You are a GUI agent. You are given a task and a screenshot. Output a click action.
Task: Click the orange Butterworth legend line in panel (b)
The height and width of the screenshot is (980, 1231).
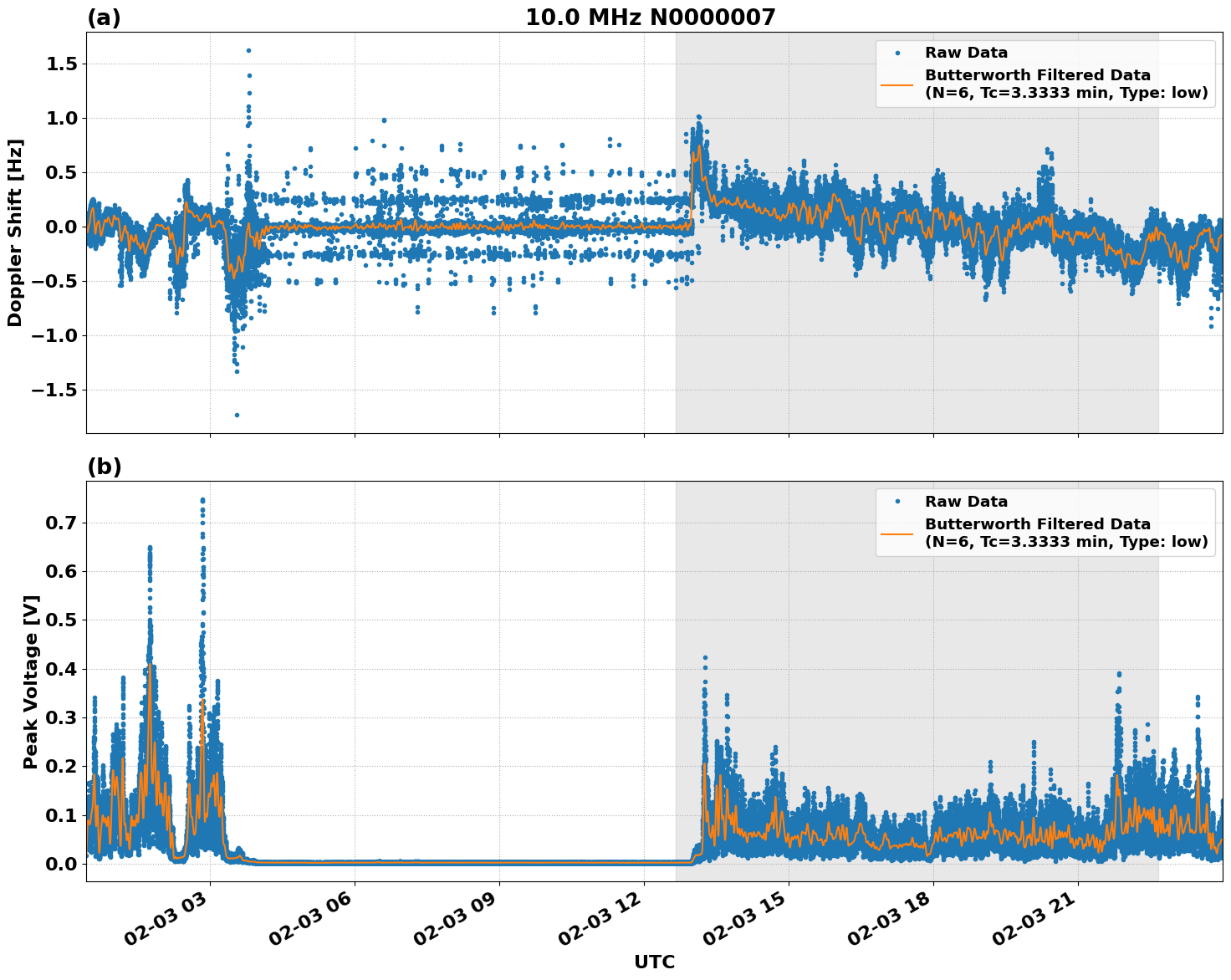pyautogui.click(x=897, y=533)
